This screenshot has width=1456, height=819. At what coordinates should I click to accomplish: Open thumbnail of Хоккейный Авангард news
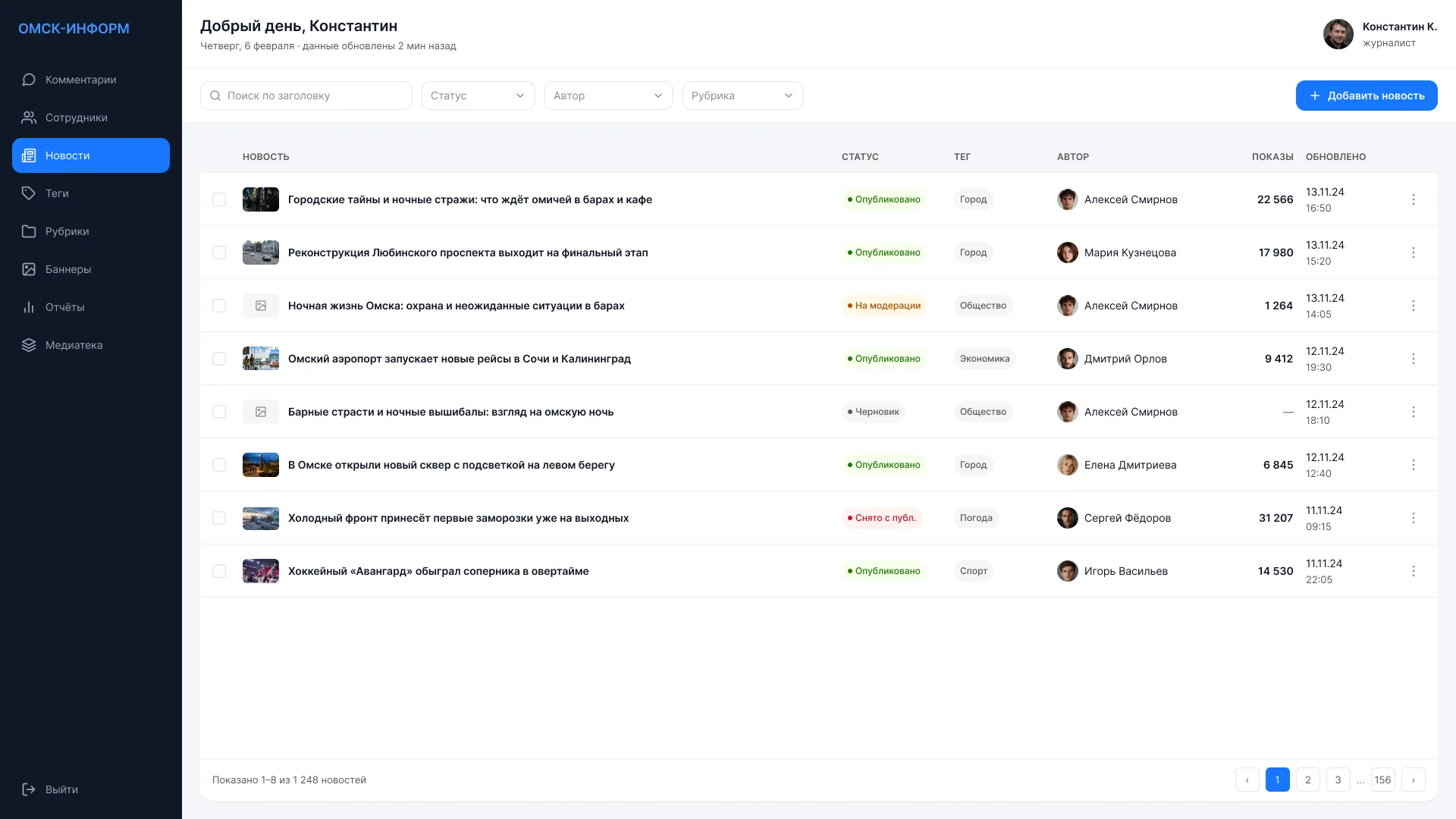[261, 571]
